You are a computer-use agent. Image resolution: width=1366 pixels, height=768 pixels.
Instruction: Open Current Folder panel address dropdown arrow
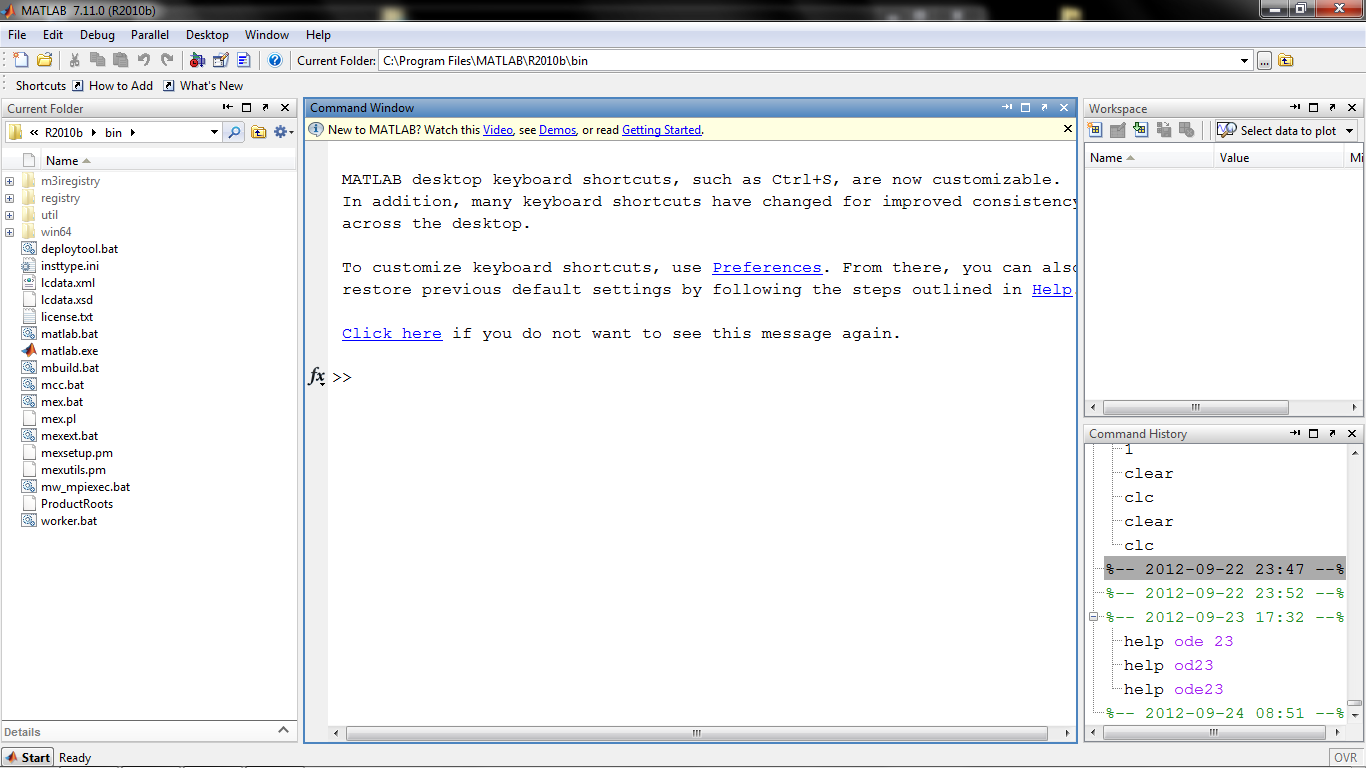click(x=214, y=132)
